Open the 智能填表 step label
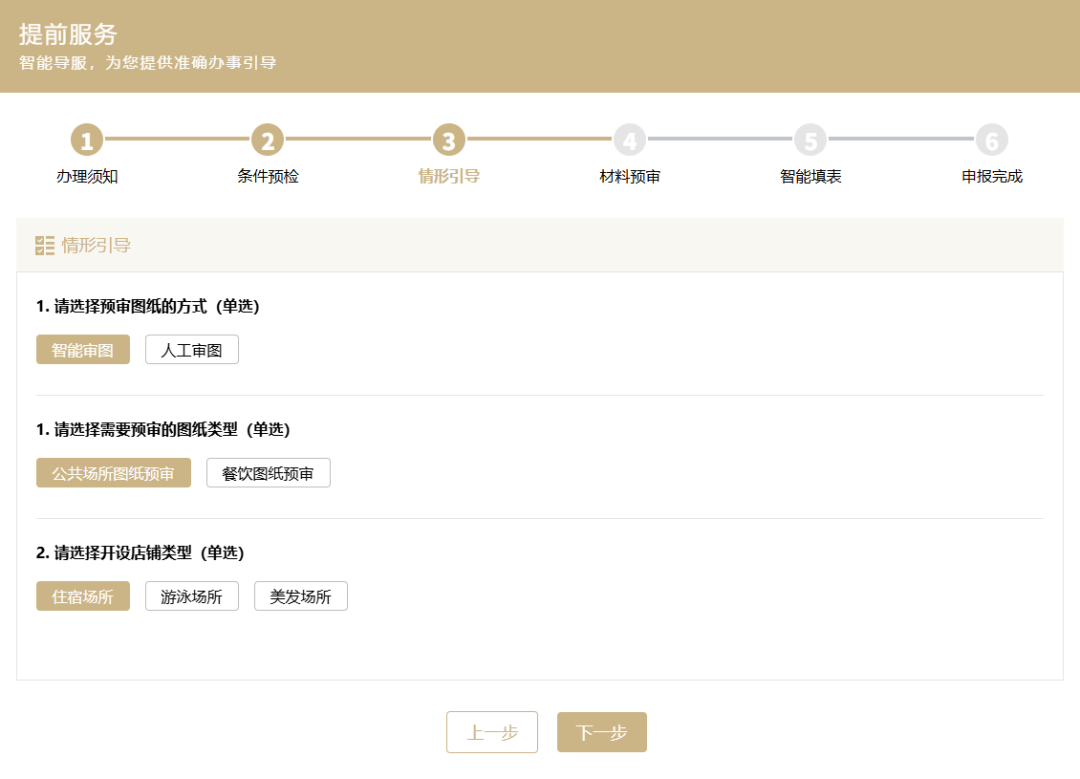Image resolution: width=1080 pixels, height=779 pixels. coord(810,177)
